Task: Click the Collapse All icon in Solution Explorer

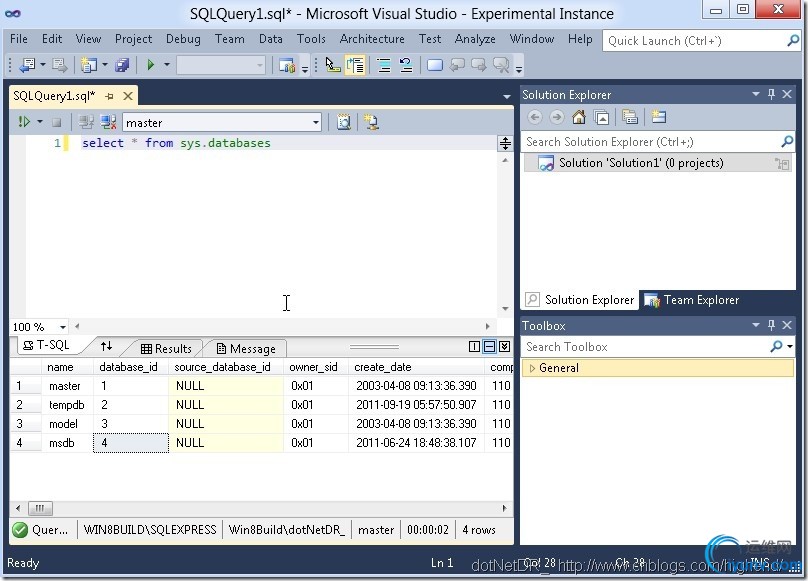Action: (x=602, y=118)
